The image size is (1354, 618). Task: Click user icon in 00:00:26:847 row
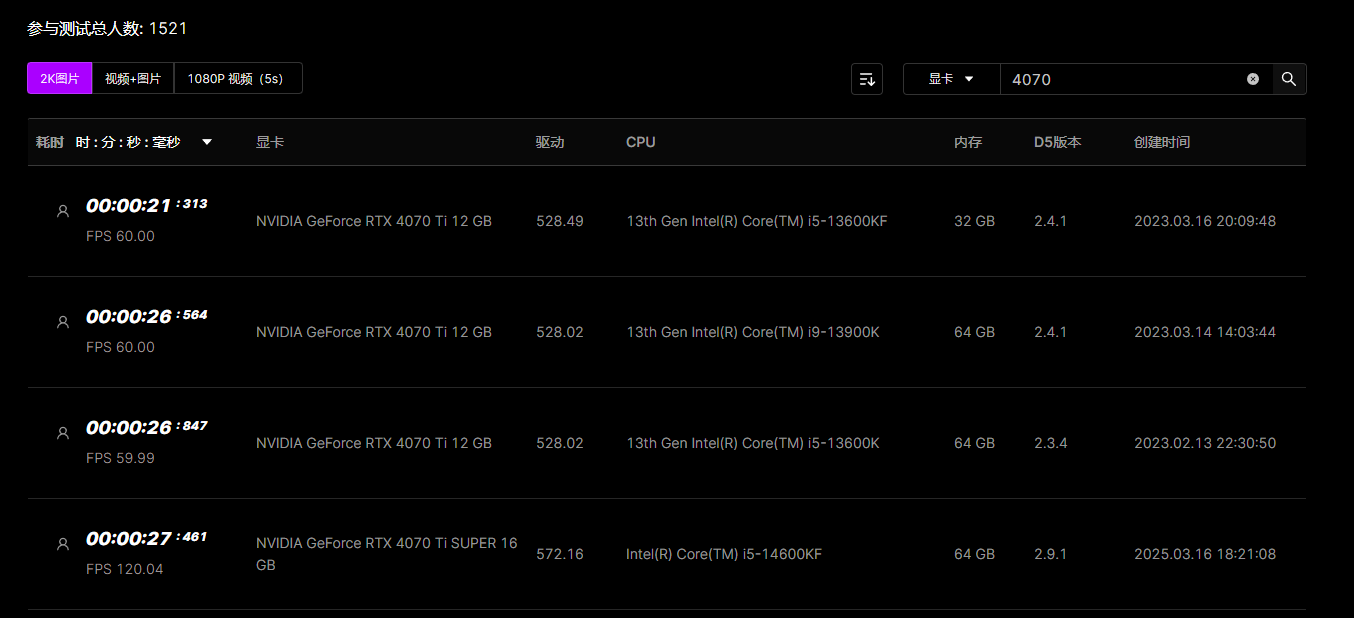[63, 433]
